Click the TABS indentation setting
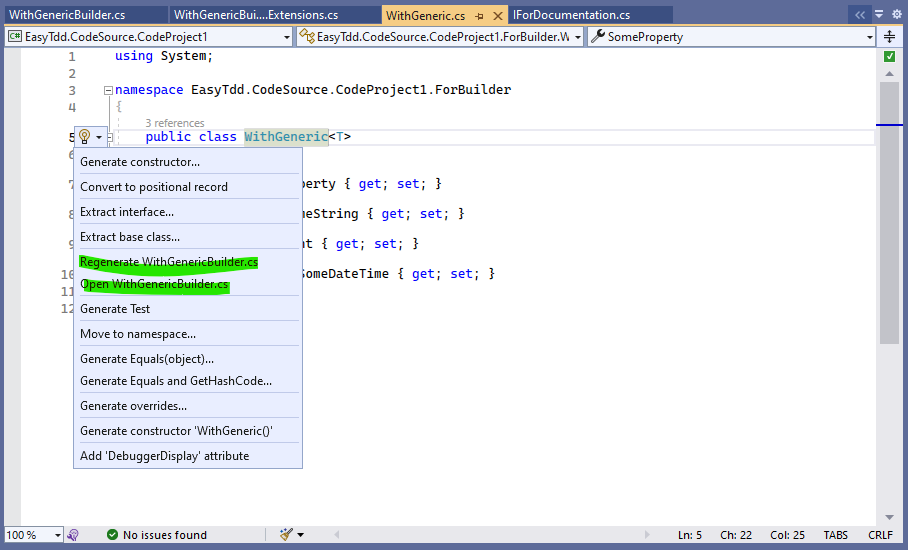The height and width of the screenshot is (550, 908). pyautogui.click(x=836, y=535)
